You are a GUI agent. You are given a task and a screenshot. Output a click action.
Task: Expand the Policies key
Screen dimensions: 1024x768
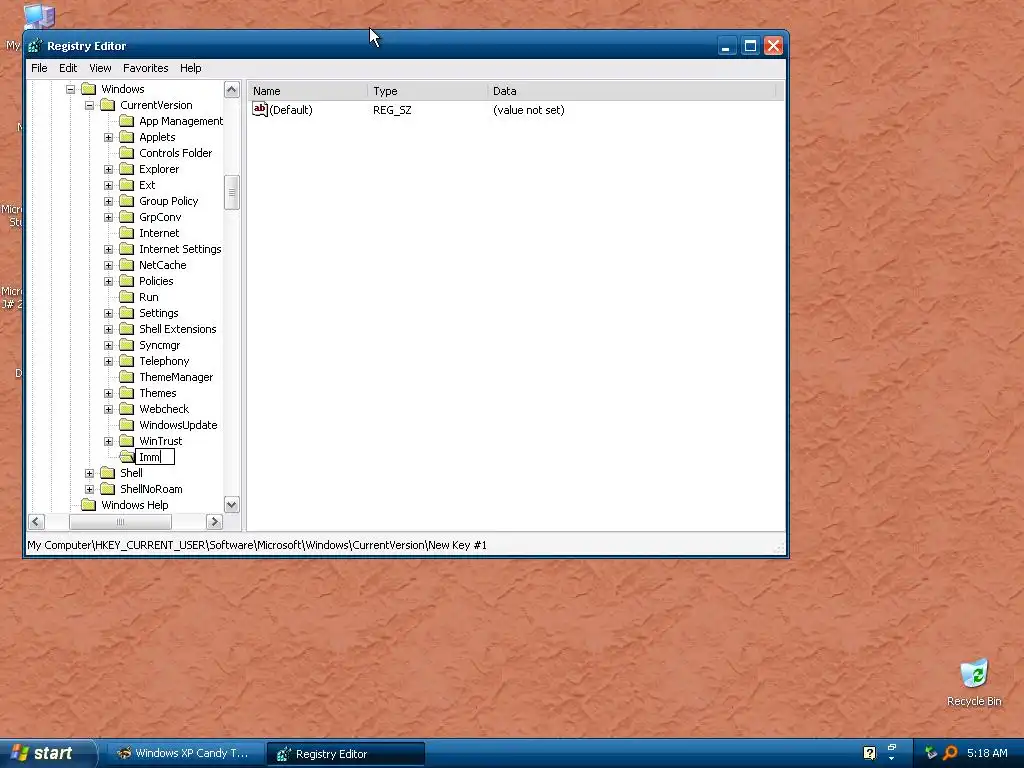108,281
